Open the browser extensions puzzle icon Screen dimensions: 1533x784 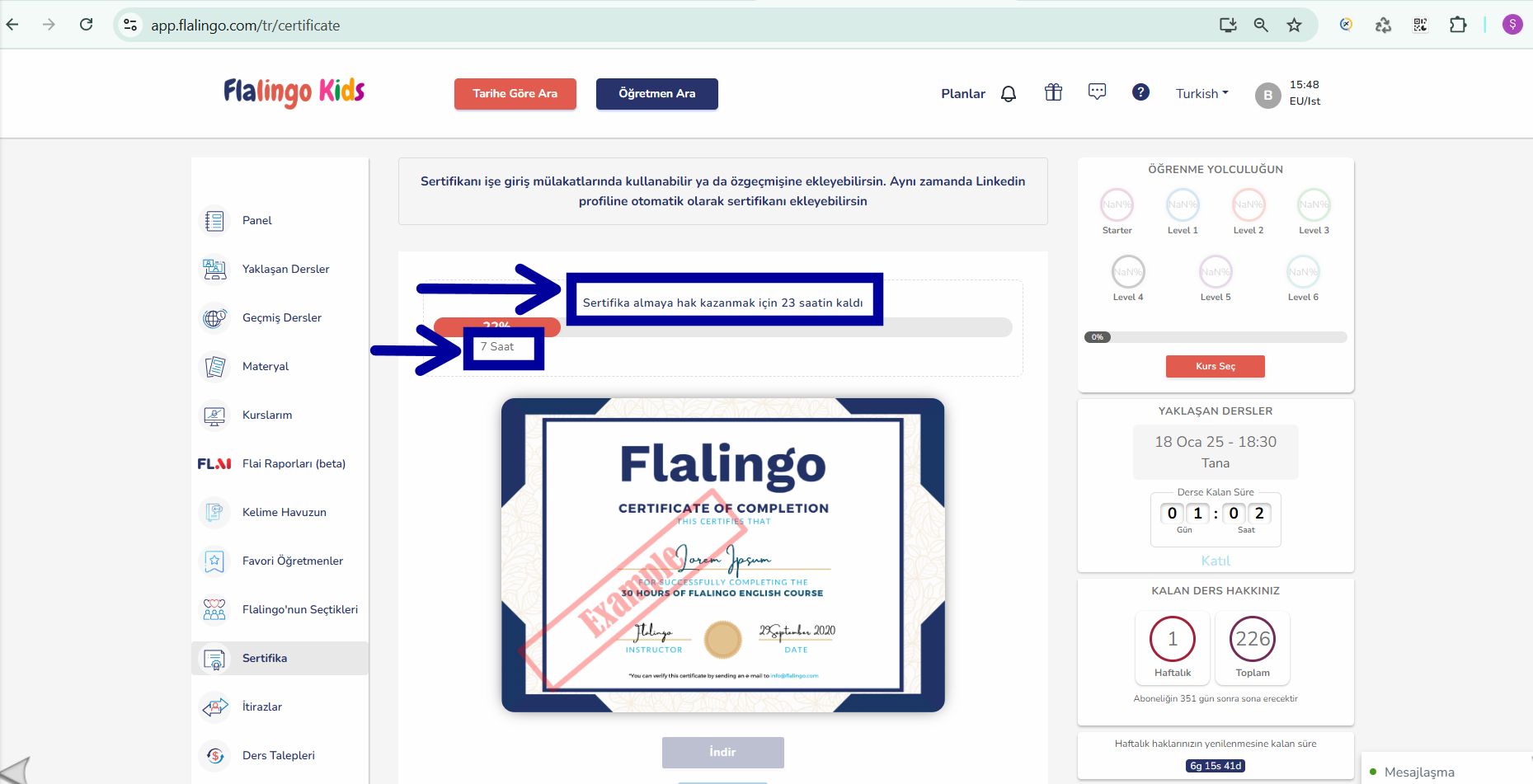tap(1458, 25)
